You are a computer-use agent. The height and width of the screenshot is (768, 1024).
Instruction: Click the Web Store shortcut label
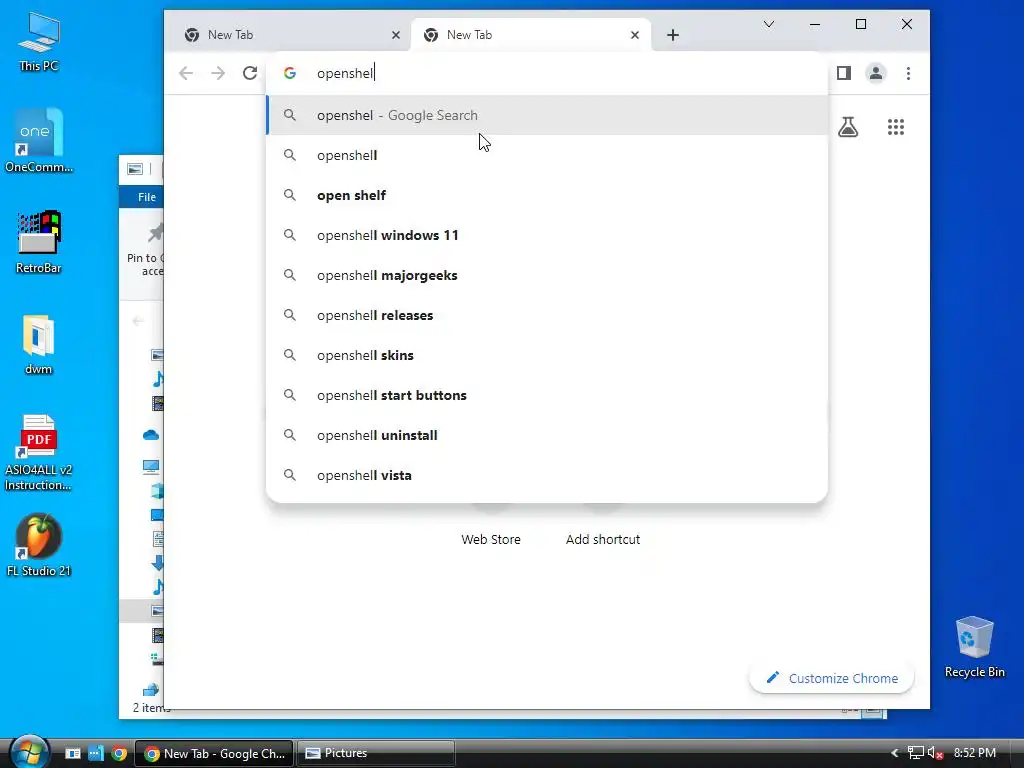coord(491,539)
